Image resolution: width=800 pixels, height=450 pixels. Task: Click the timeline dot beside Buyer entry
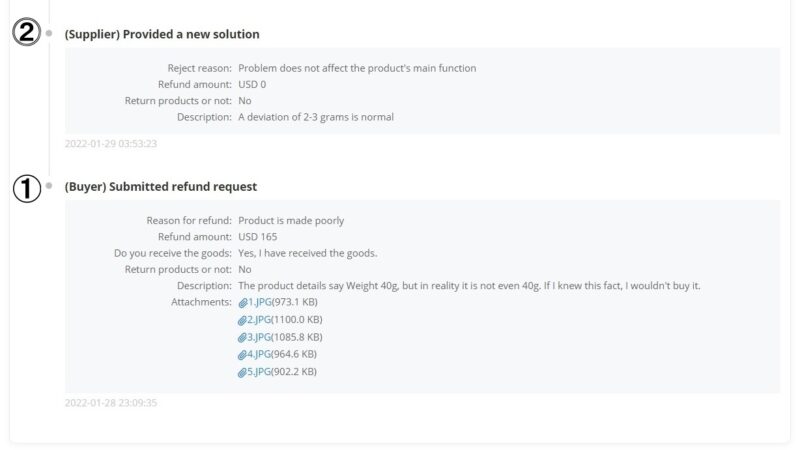pos(49,186)
